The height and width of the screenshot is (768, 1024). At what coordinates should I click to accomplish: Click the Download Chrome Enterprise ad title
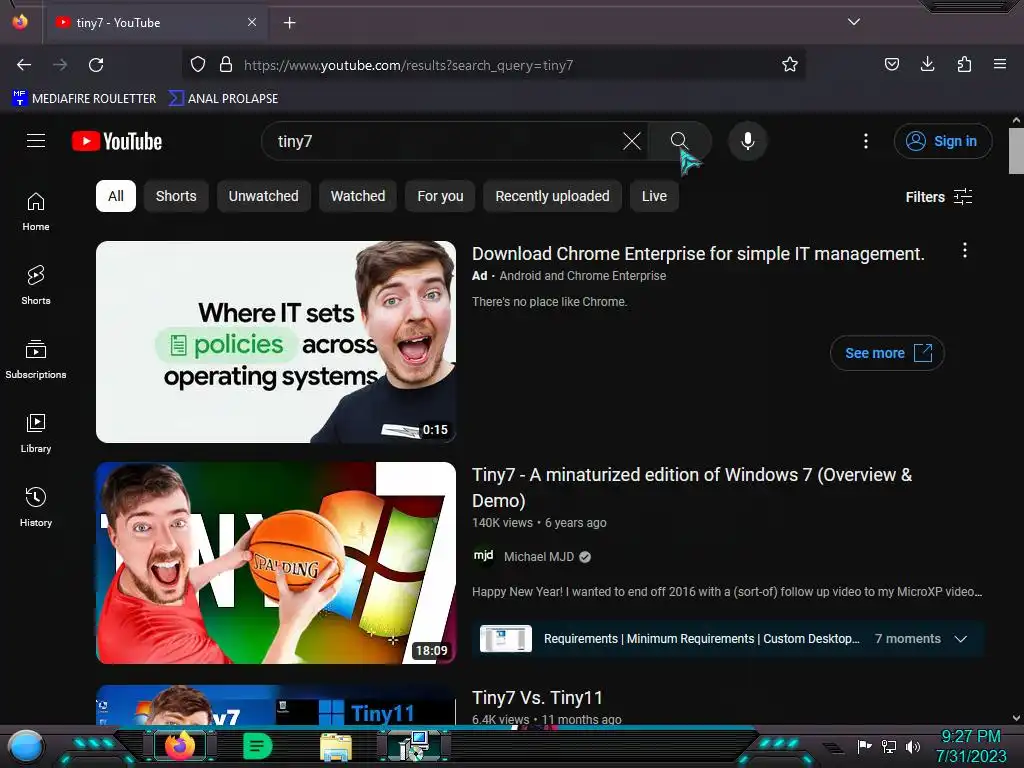(x=698, y=253)
